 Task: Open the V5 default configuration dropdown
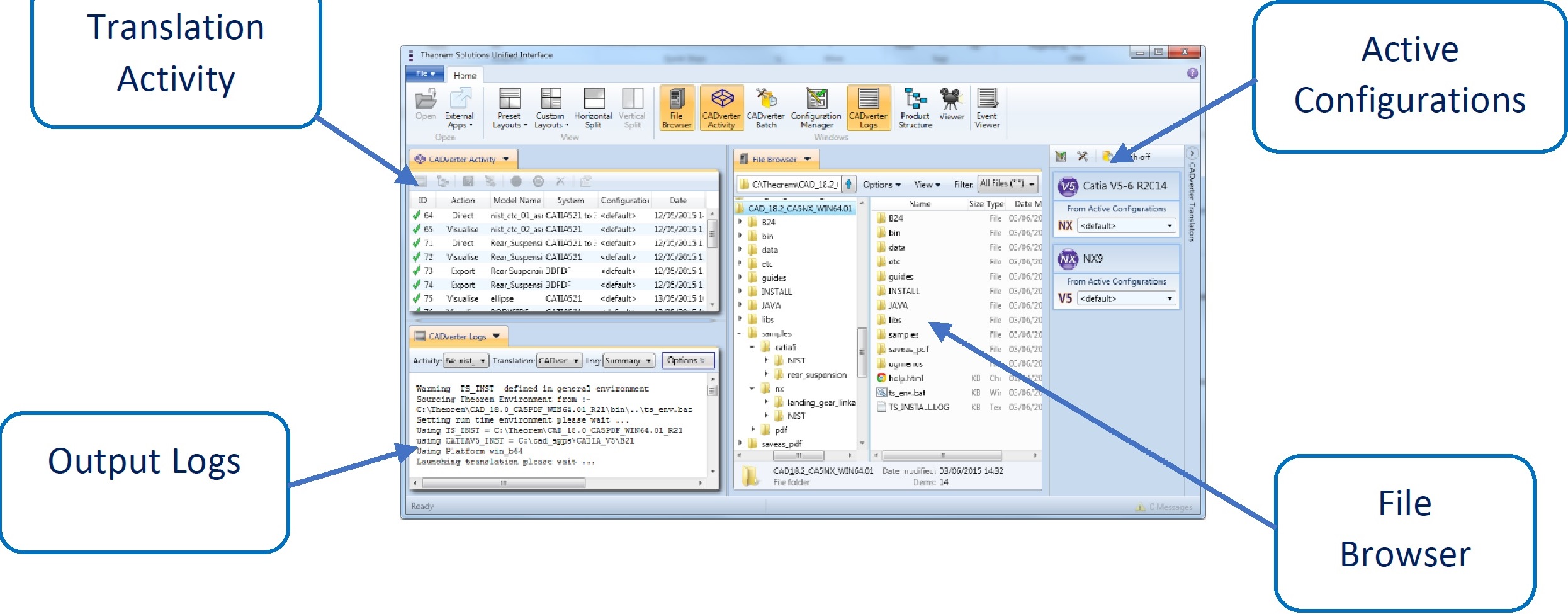[1126, 298]
